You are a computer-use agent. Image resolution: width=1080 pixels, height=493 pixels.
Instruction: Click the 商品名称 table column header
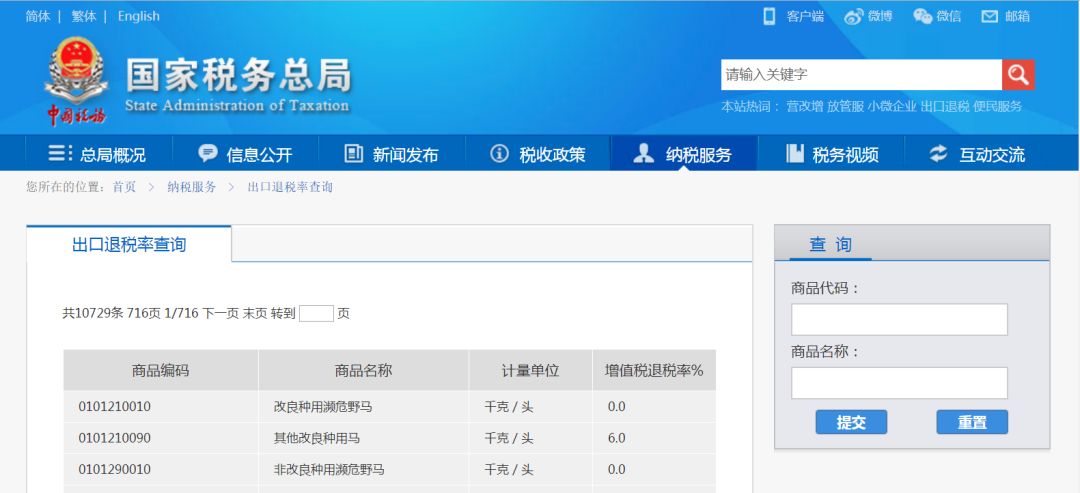(364, 370)
